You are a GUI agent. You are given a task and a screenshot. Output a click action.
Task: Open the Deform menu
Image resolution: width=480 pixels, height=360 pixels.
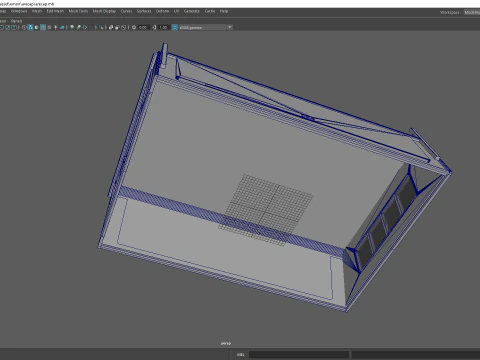point(162,11)
